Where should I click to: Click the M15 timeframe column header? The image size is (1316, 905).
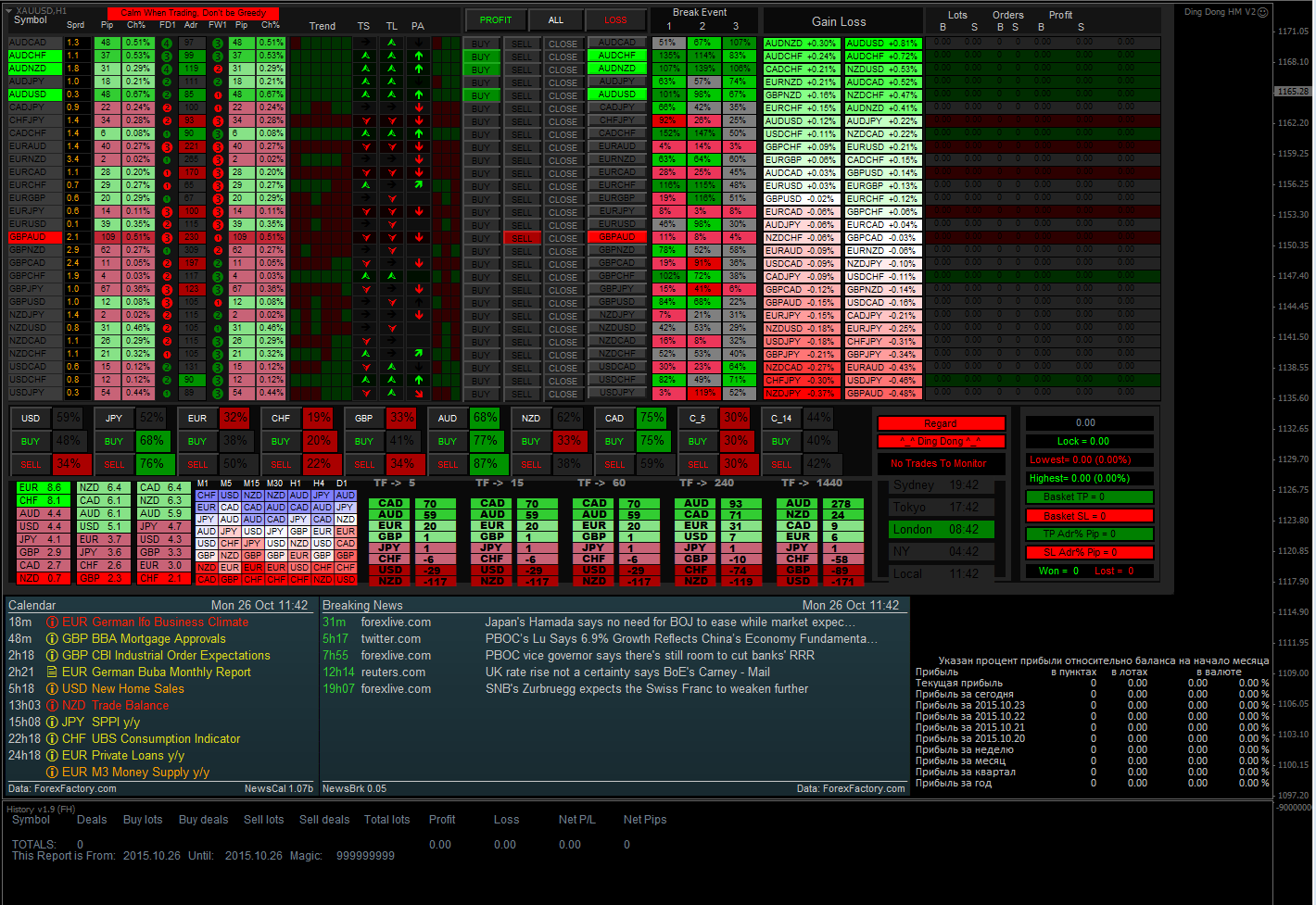pos(251,484)
